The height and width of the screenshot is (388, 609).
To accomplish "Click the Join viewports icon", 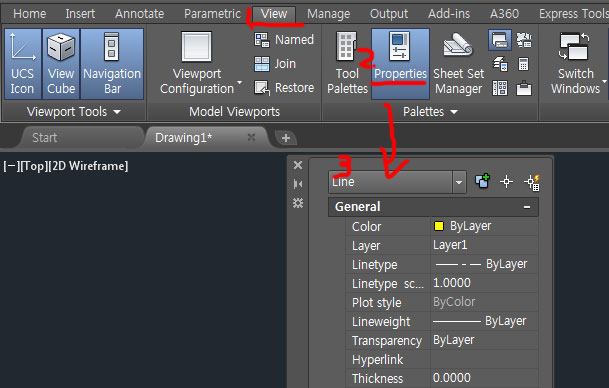I will [262, 64].
